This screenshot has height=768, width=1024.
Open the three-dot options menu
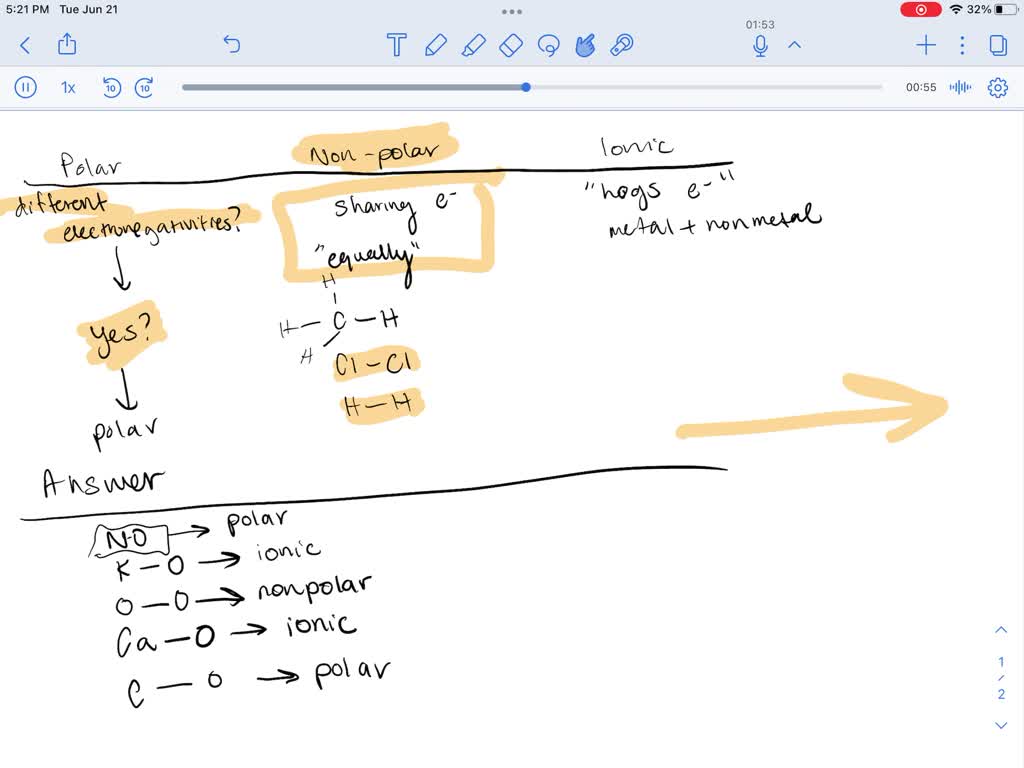tap(961, 45)
